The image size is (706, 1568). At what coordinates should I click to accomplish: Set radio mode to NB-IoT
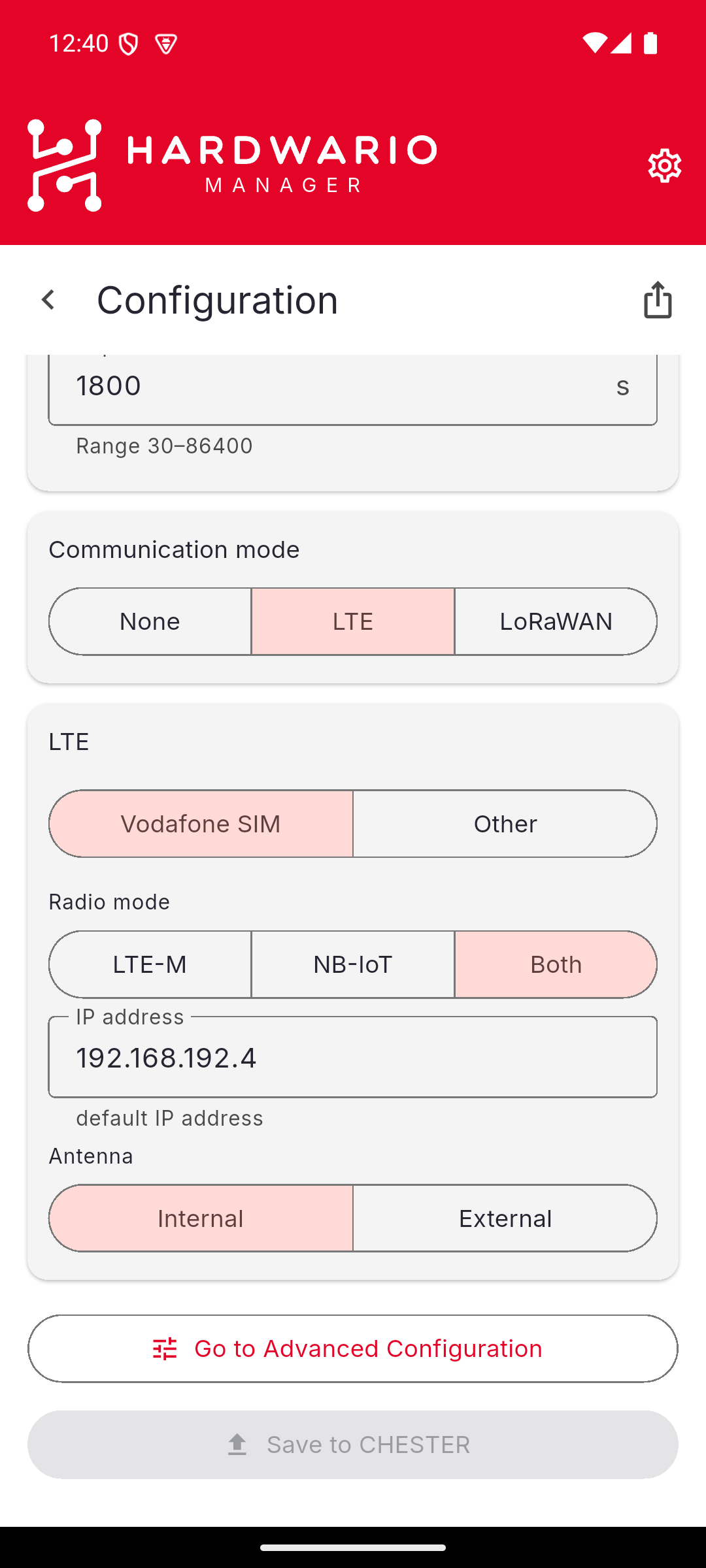[x=353, y=964]
